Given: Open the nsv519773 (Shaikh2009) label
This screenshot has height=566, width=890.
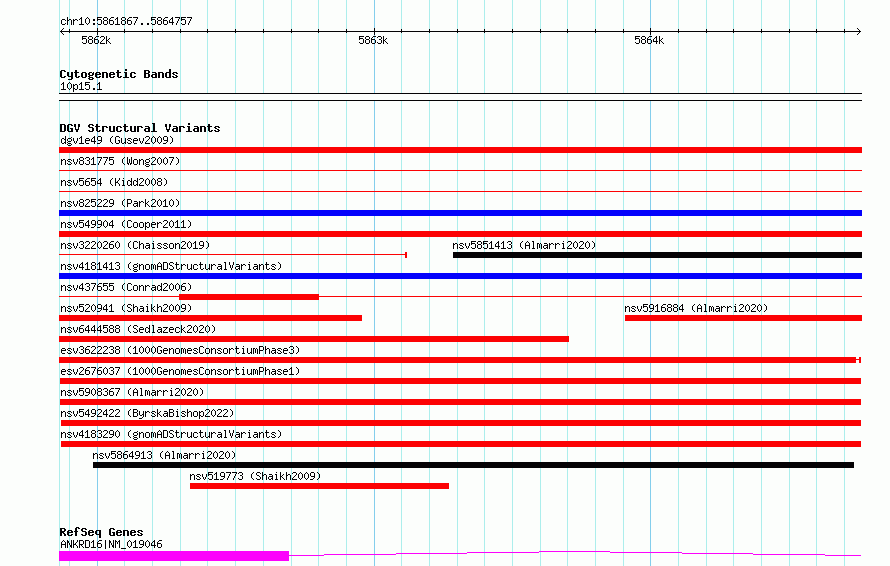Looking at the screenshot, I should click(255, 476).
